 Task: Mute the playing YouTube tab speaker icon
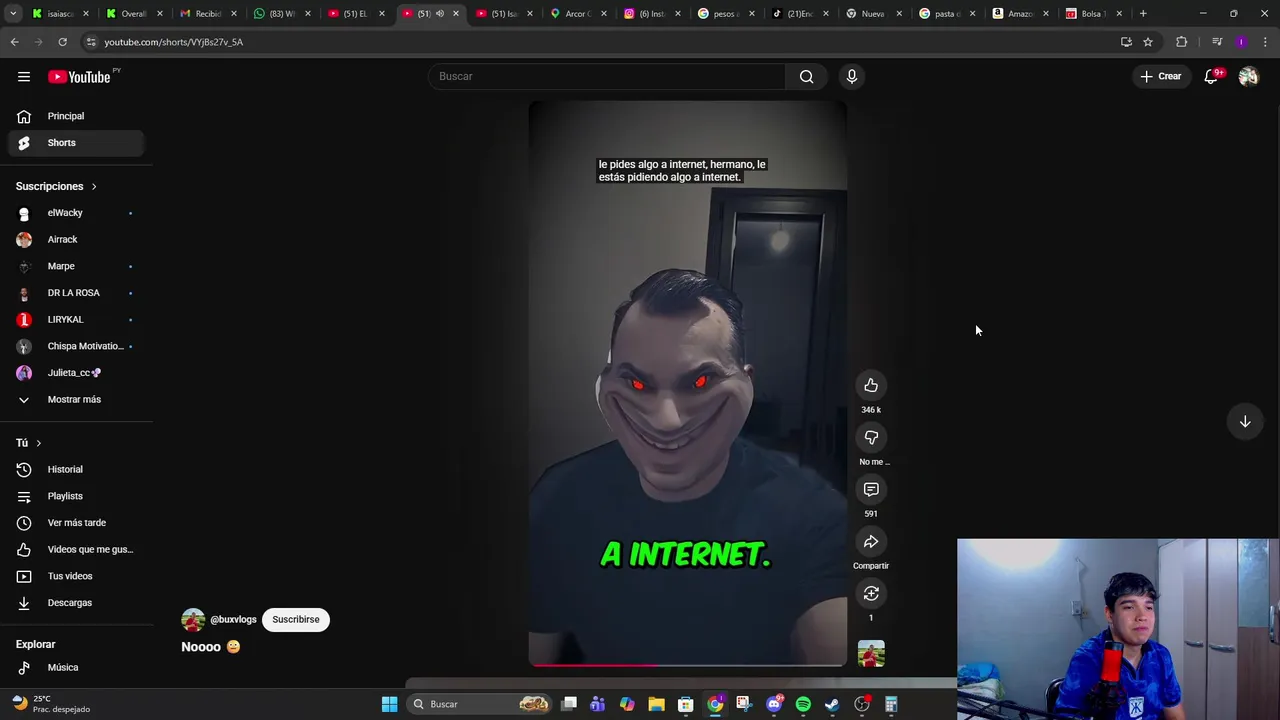click(439, 14)
